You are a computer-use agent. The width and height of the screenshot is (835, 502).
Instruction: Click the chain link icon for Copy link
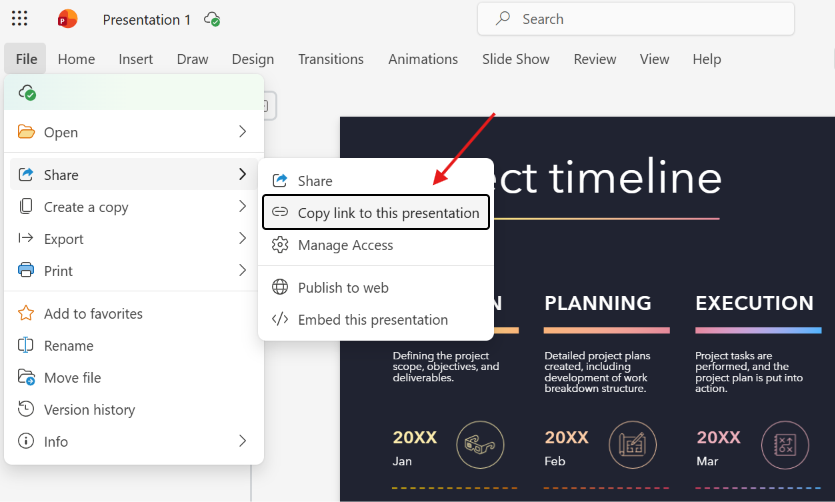pos(280,212)
